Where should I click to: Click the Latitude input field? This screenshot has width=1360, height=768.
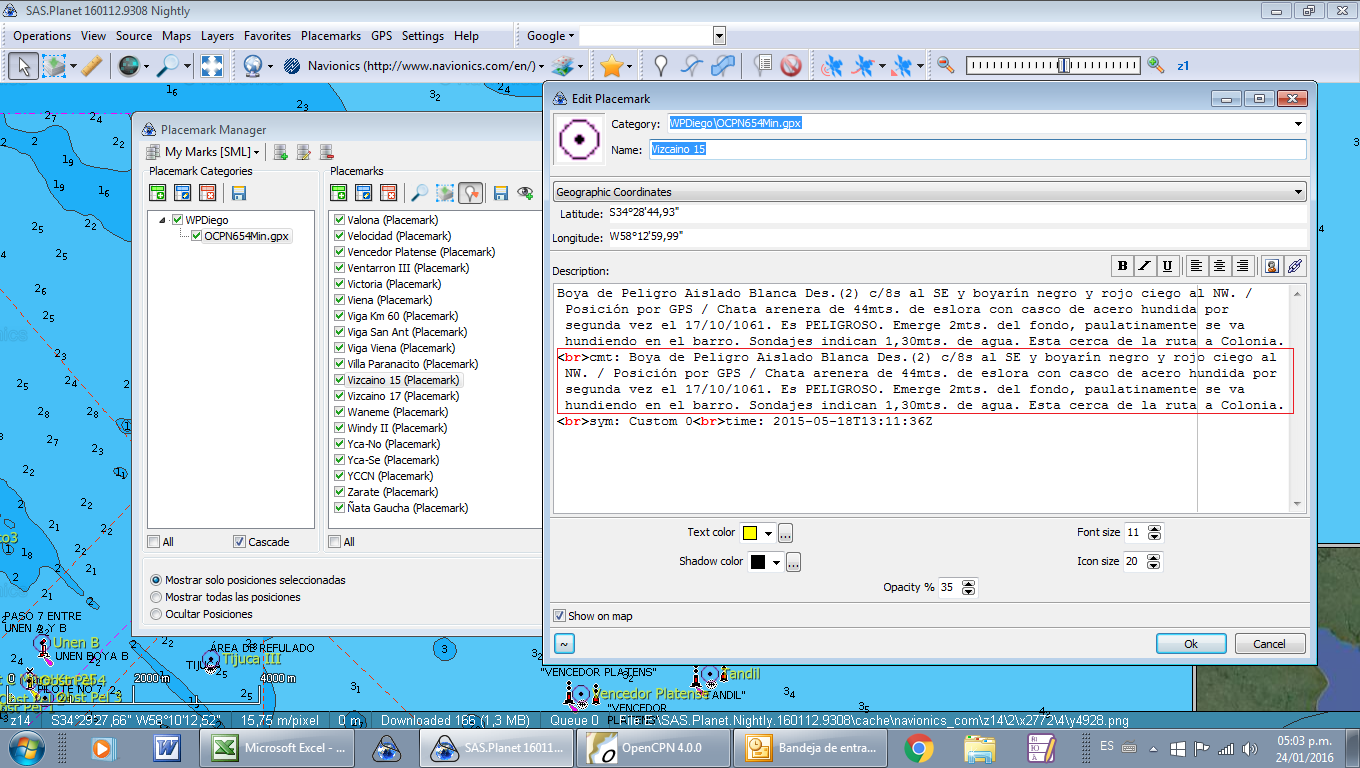click(x=950, y=214)
